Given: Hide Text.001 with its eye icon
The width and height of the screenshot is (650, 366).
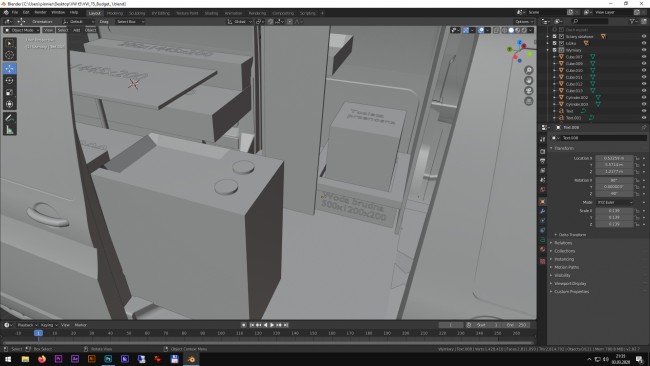Looking at the screenshot, I should (644, 118).
